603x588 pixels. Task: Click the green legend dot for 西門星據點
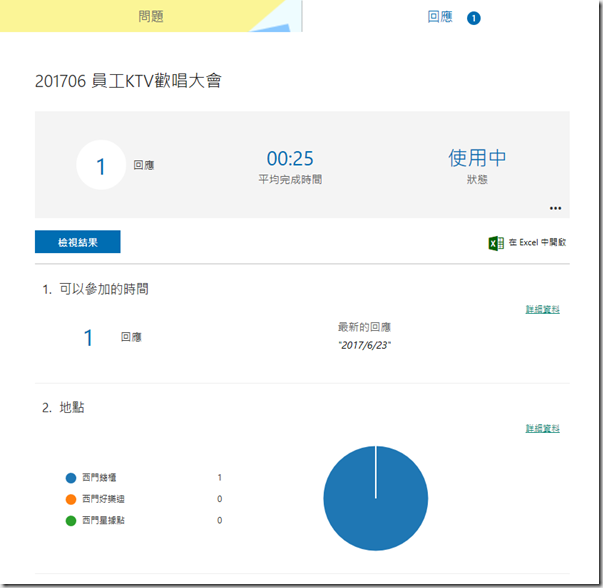[x=70, y=520]
